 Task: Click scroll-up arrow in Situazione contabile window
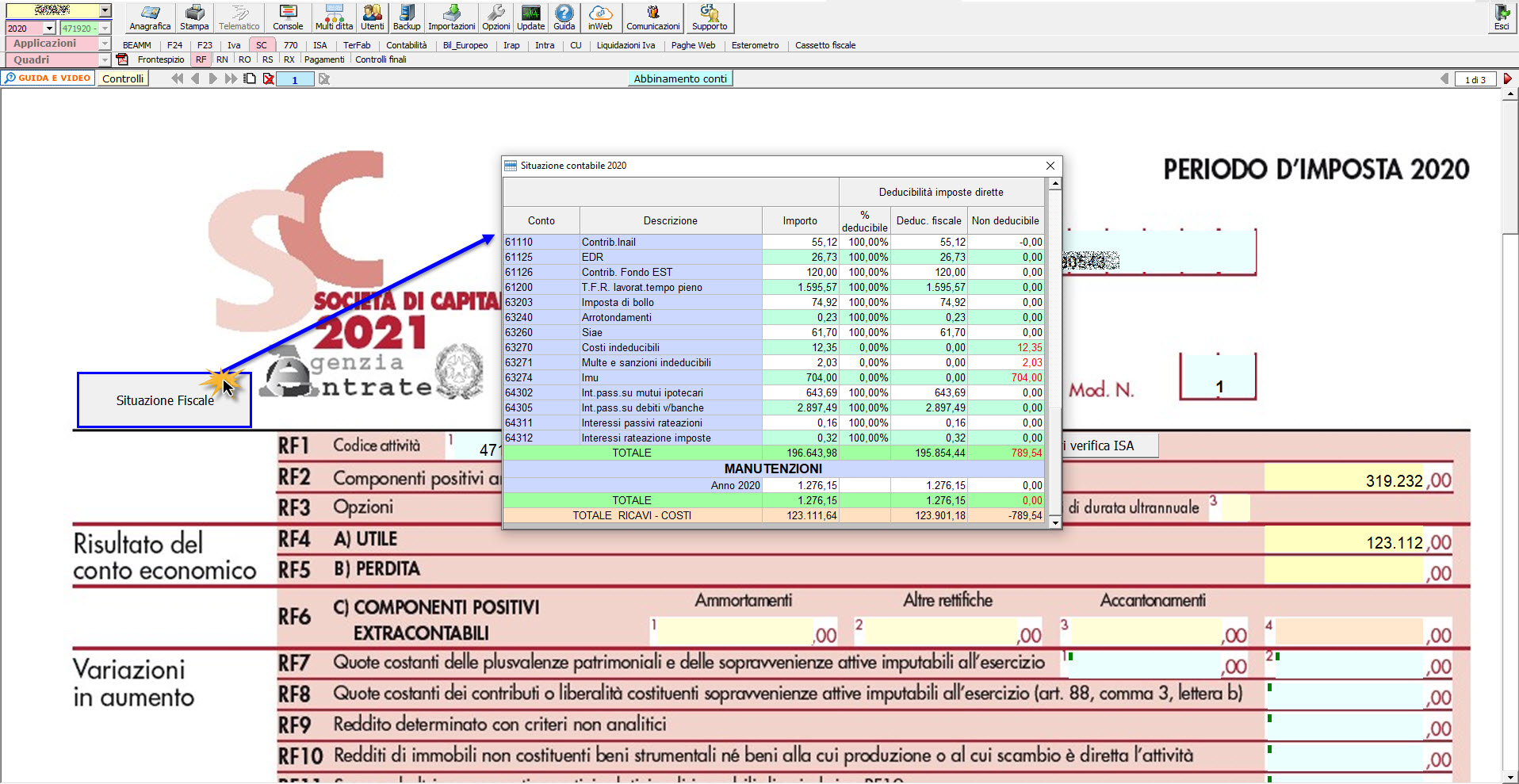(x=1054, y=184)
